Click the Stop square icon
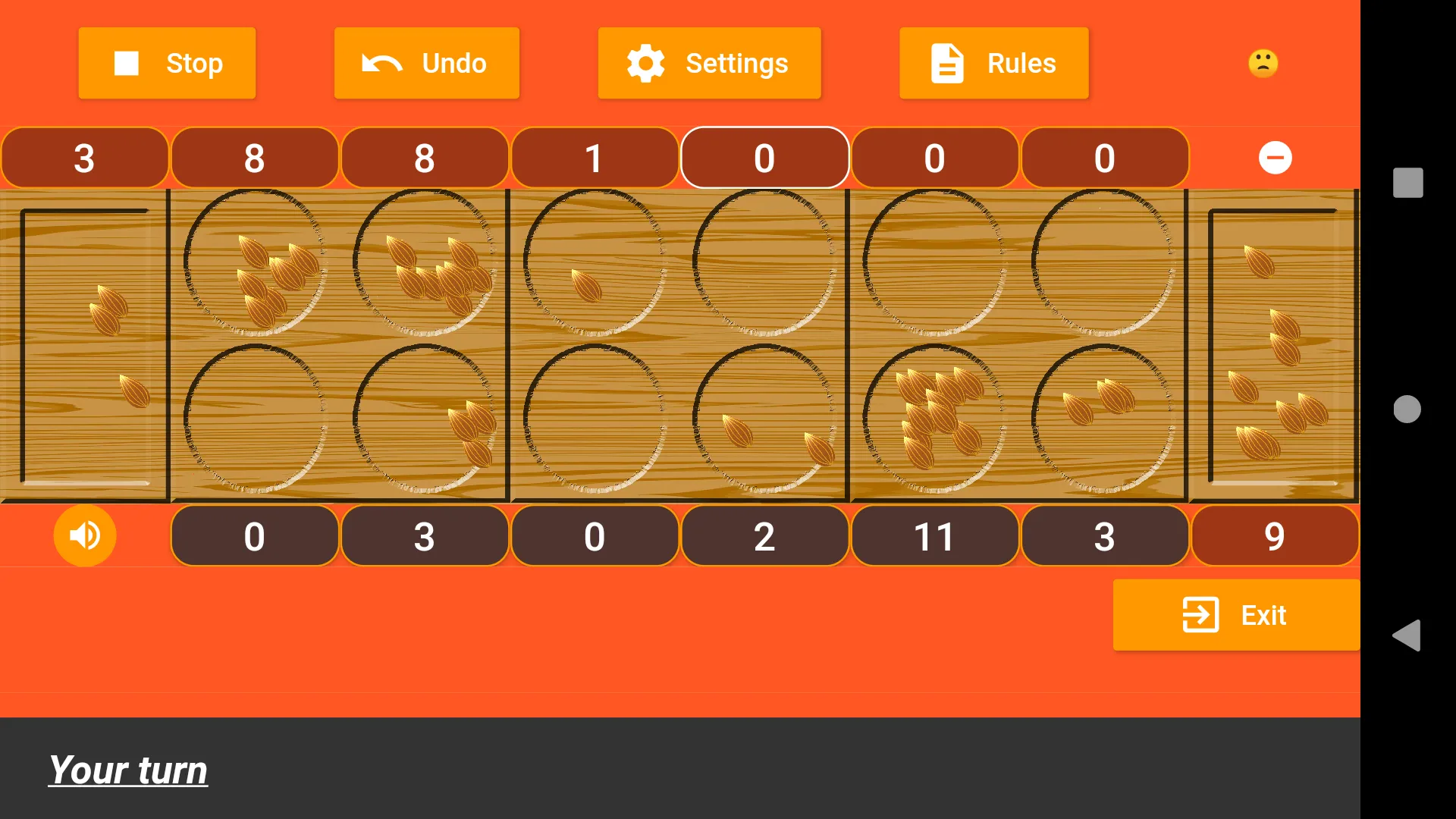 [x=127, y=63]
